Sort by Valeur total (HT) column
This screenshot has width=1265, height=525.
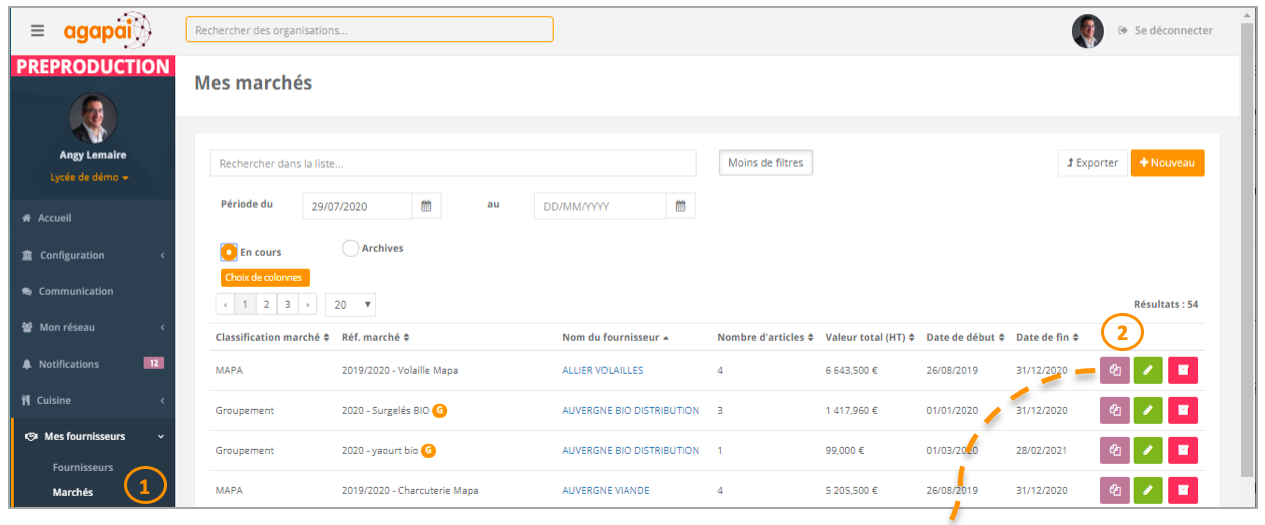[870, 337]
